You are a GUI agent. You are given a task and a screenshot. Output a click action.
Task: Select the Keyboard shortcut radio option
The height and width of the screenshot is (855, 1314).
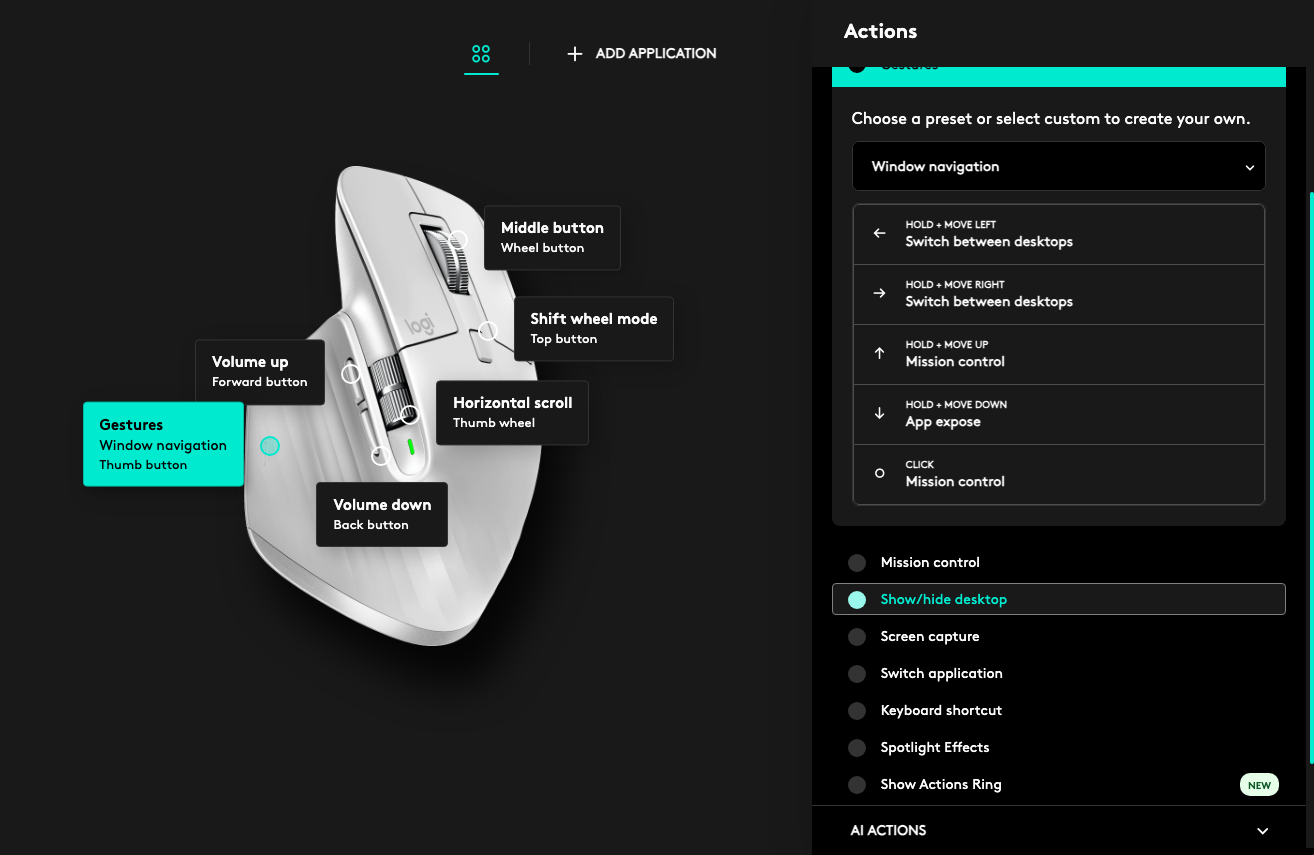point(857,711)
